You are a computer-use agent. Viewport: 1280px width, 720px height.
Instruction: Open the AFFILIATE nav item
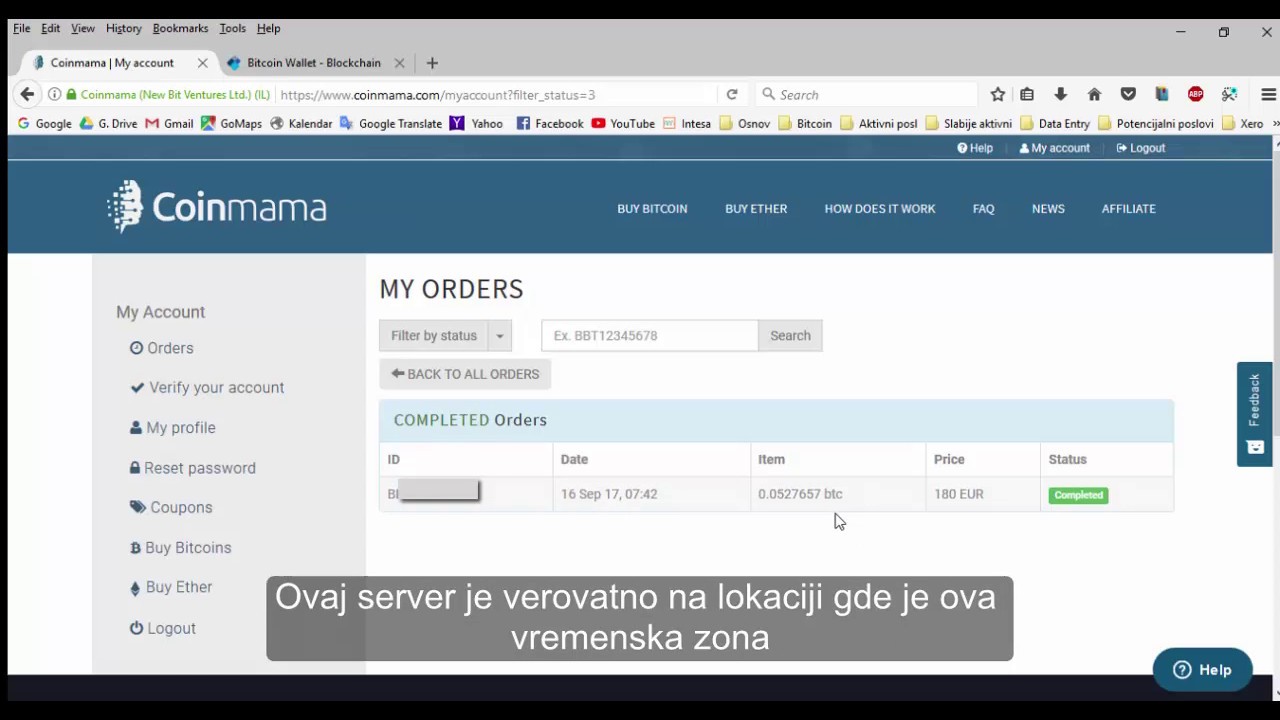click(1128, 209)
